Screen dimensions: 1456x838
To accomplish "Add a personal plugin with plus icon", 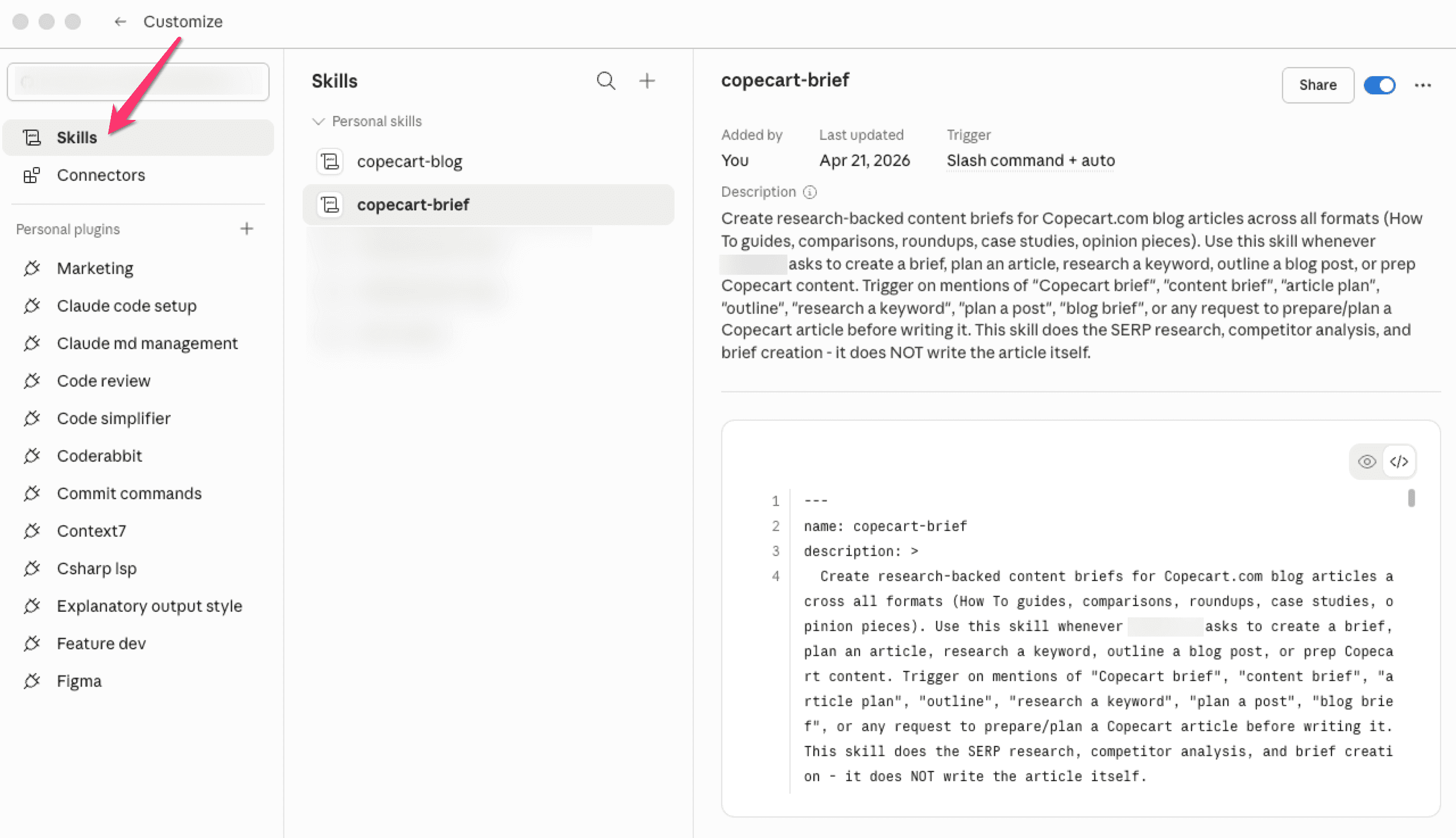I will point(246,229).
